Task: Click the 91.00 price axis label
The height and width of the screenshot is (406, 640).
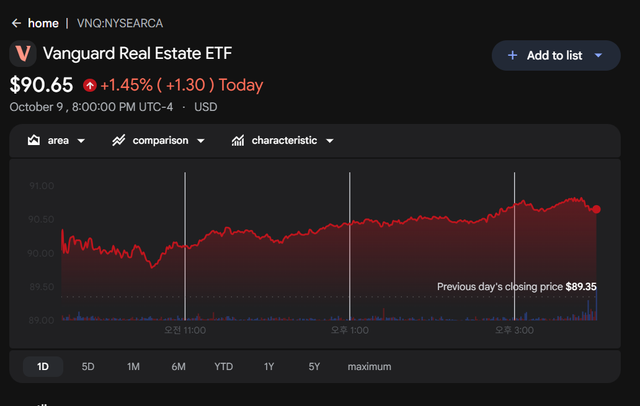Action: (x=41, y=186)
